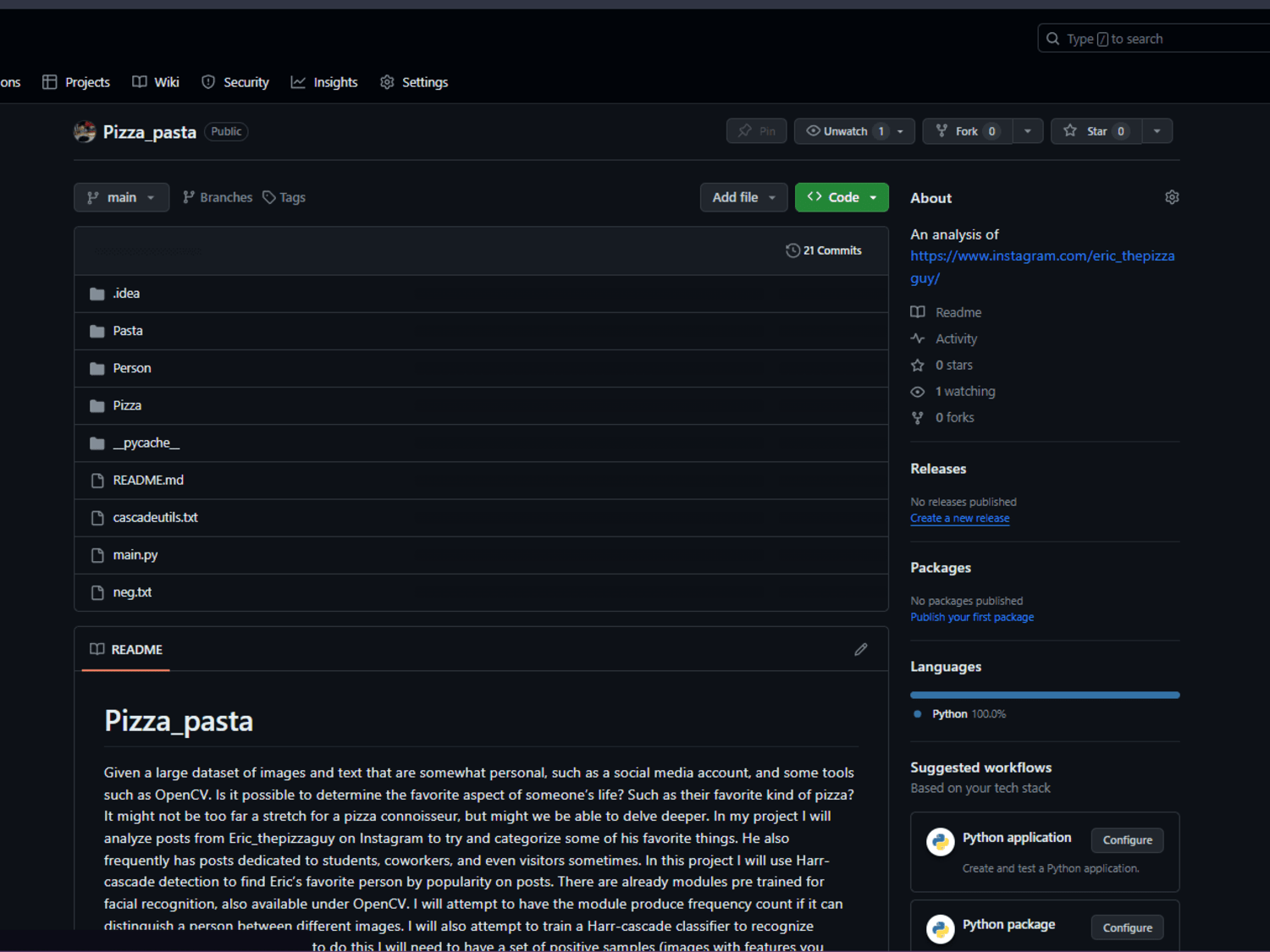1270x952 pixels.
Task: Open About settings gear icon
Action: (x=1172, y=197)
